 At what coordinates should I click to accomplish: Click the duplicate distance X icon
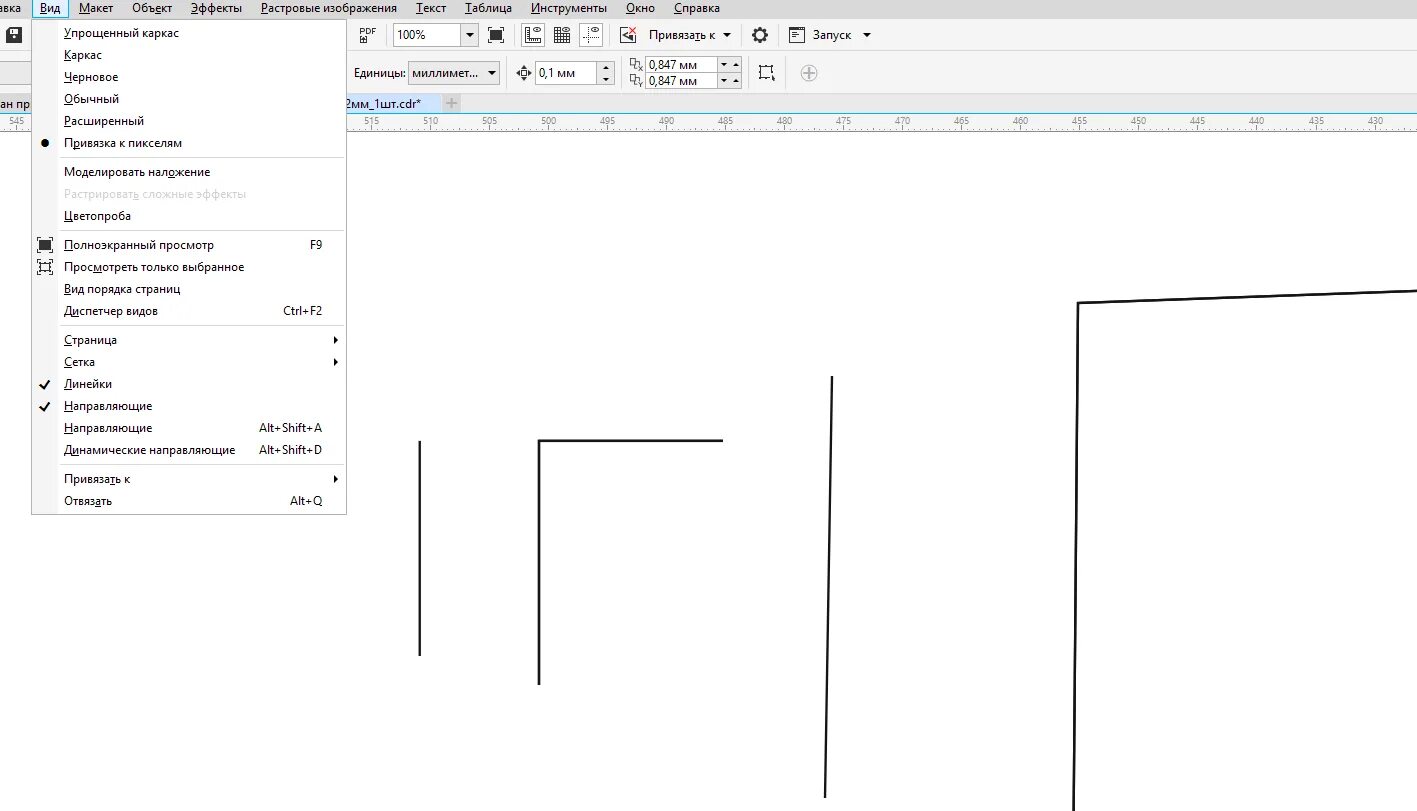pyautogui.click(x=636, y=64)
